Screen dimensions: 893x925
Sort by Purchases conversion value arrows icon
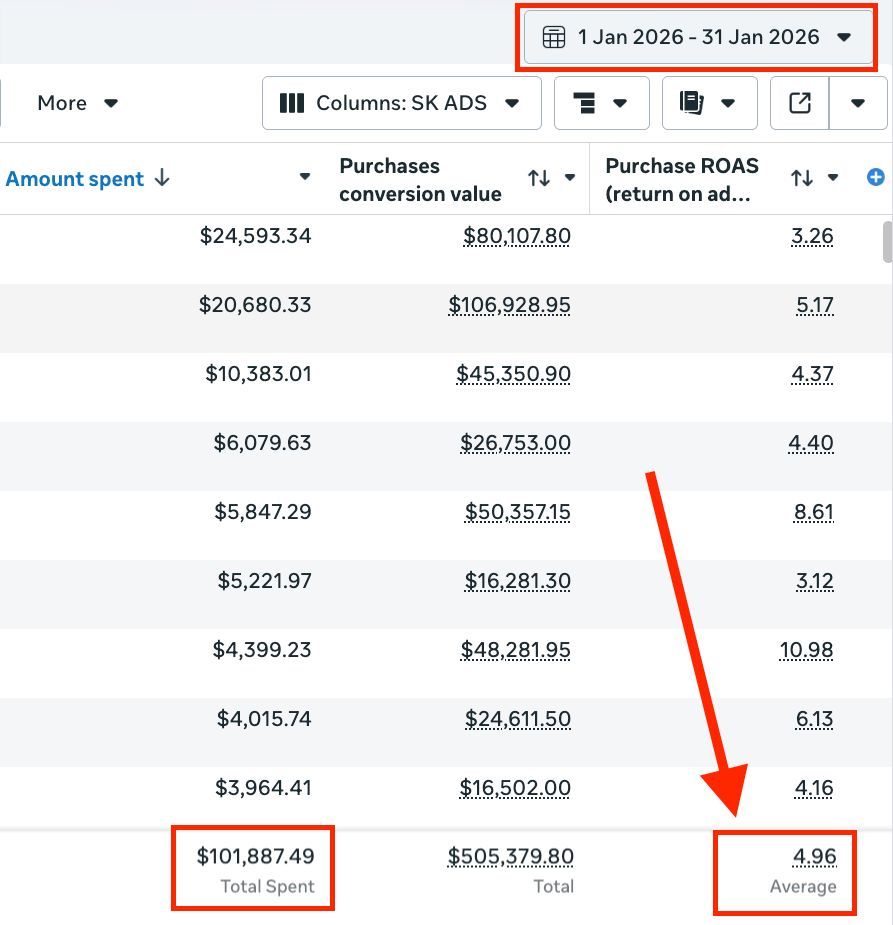click(539, 177)
